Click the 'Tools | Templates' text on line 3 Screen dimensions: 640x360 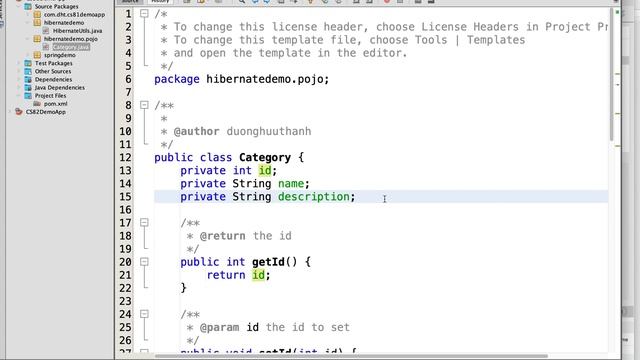[470, 40]
